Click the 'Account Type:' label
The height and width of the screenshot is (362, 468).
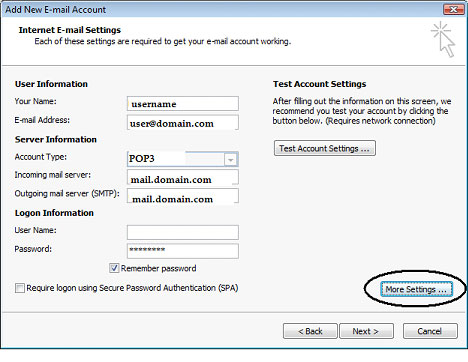point(41,157)
